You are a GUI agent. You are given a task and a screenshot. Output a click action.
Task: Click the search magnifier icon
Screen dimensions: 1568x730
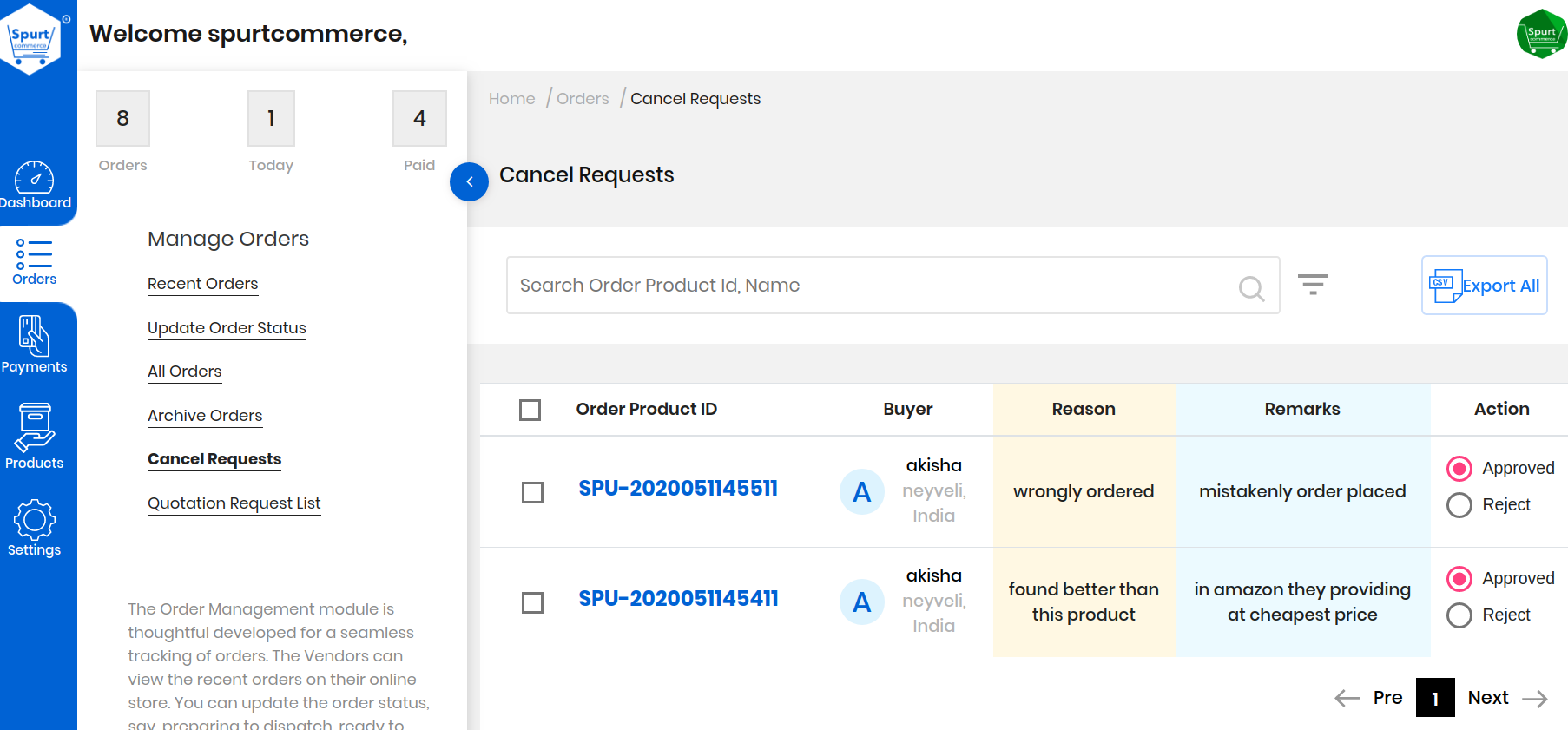[1250, 287]
